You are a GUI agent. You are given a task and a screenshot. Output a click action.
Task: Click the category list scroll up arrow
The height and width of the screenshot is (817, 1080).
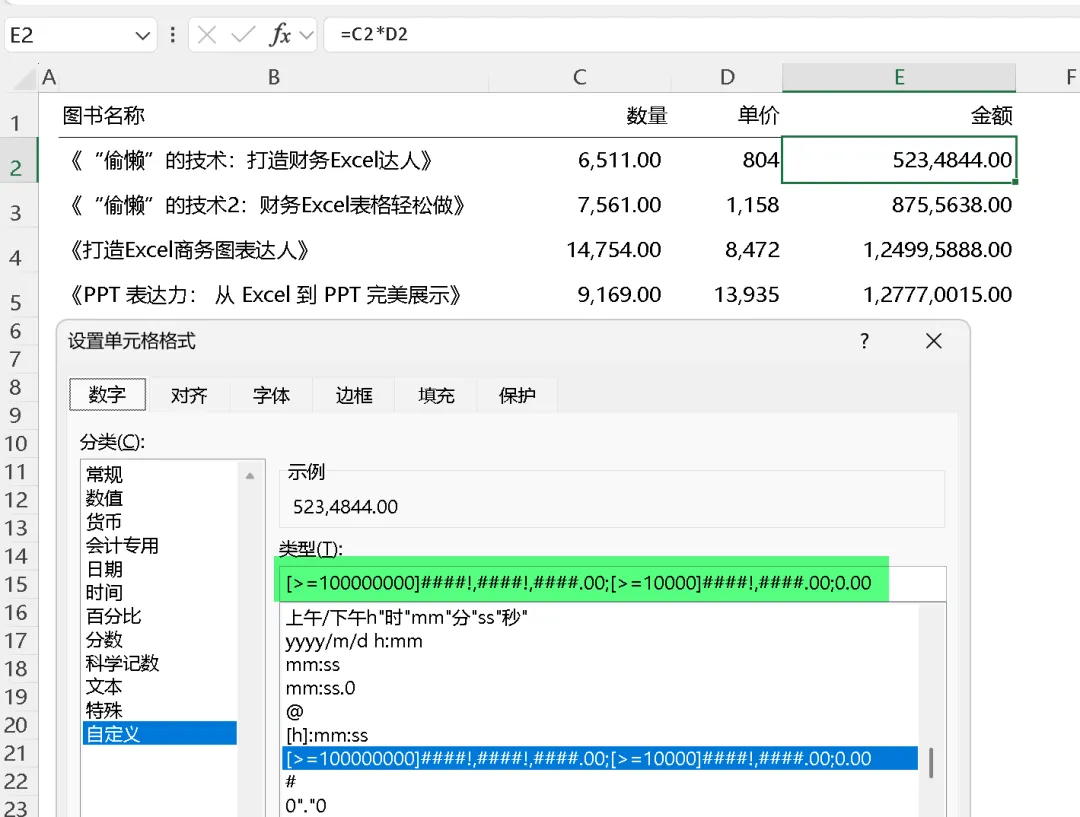click(250, 475)
